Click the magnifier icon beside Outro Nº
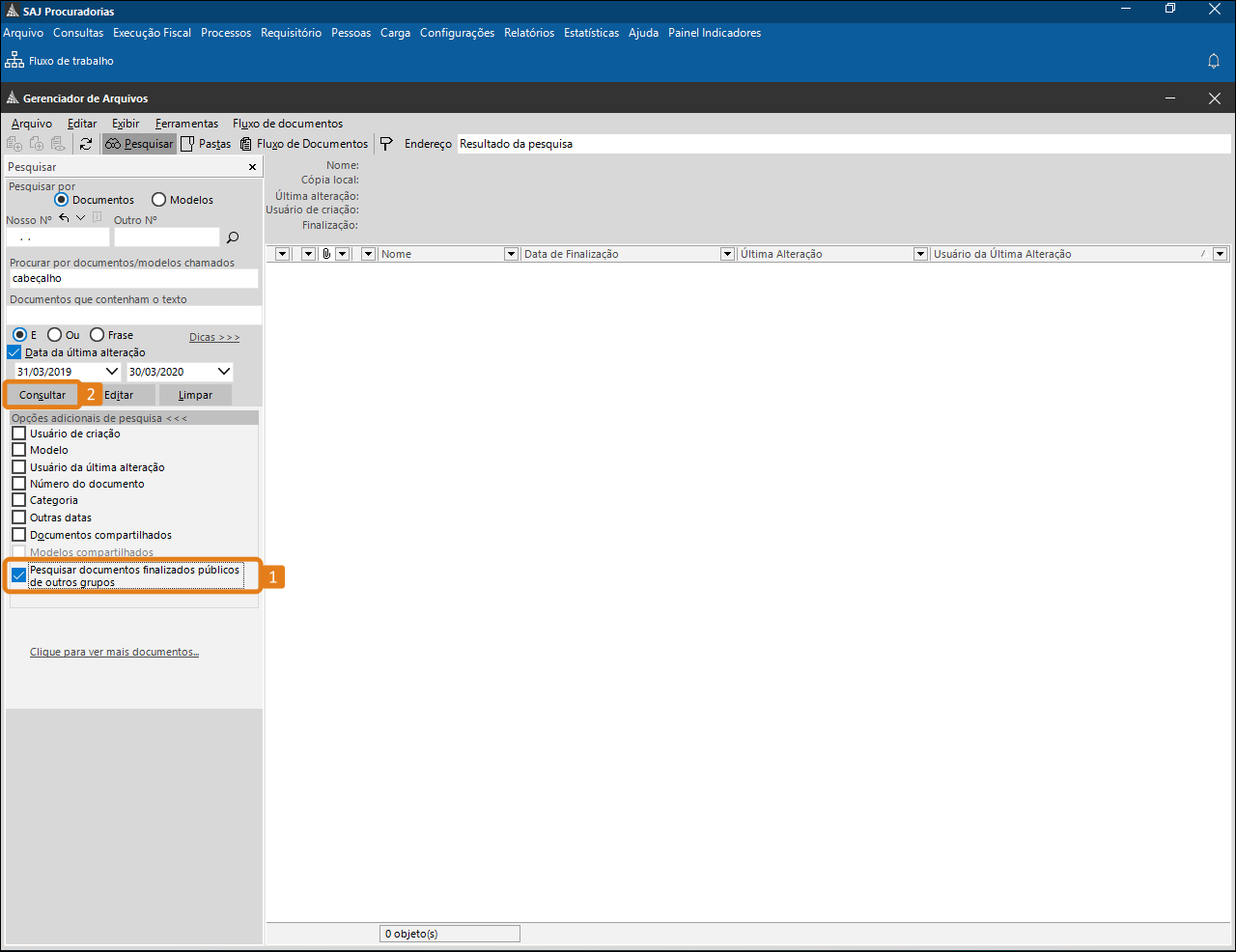Image resolution: width=1236 pixels, height=952 pixels. pyautogui.click(x=233, y=238)
